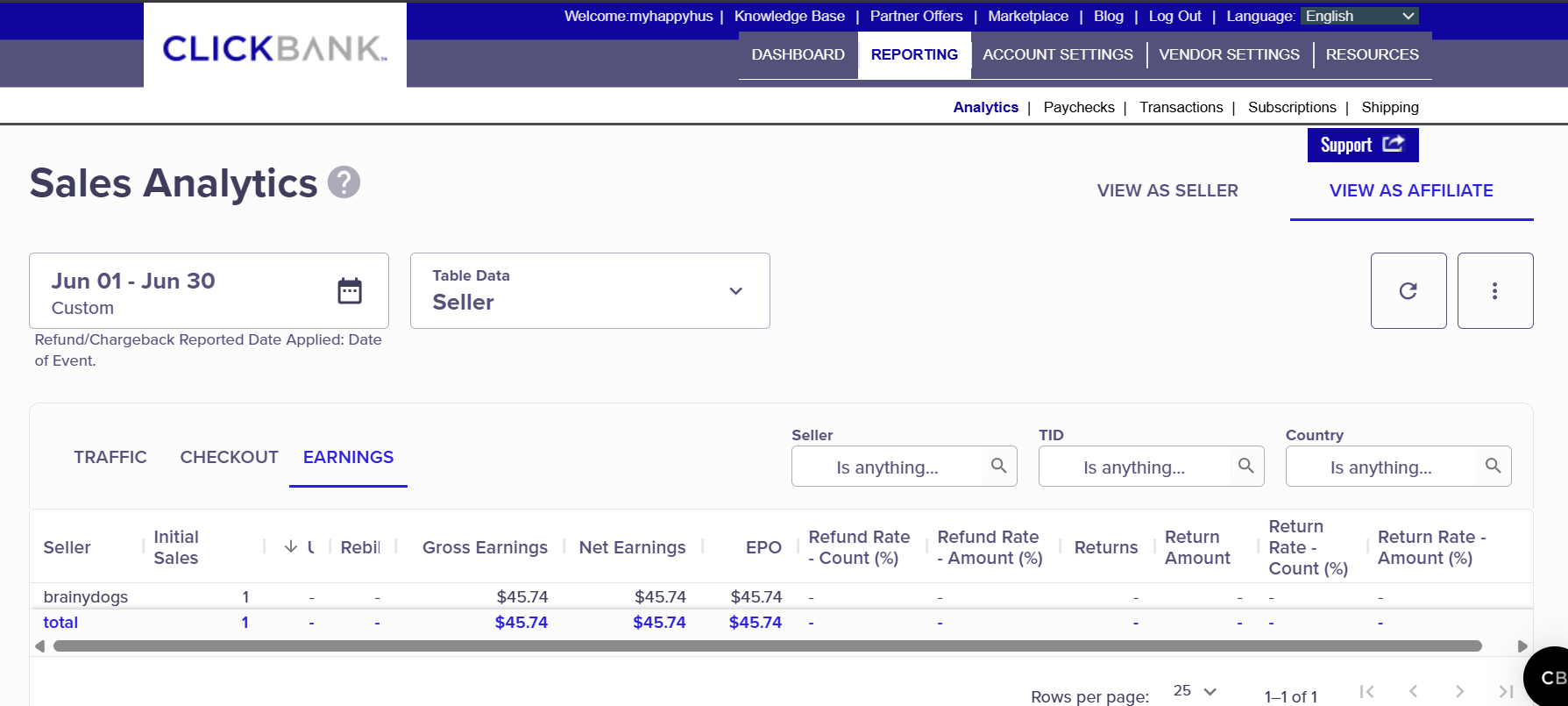Select the EARNINGS tab
Viewport: 1568px width, 706px height.
tap(348, 457)
